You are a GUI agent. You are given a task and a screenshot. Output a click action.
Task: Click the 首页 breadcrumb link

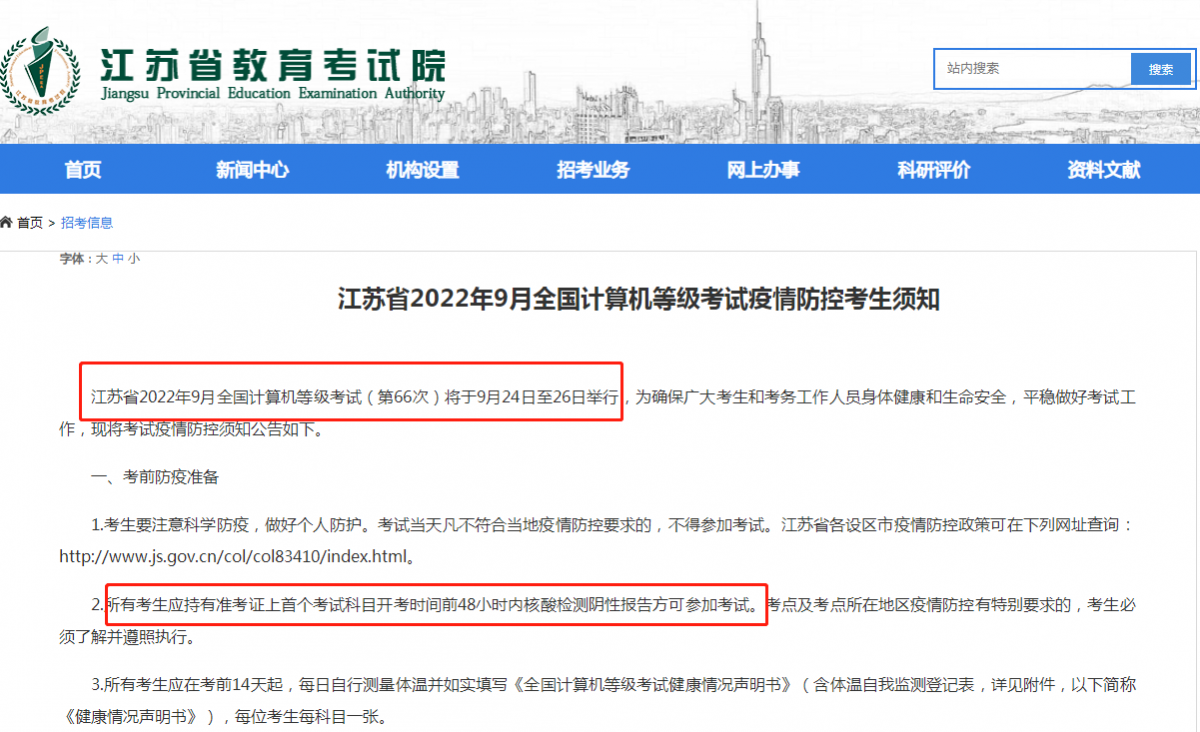pyautogui.click(x=30, y=223)
